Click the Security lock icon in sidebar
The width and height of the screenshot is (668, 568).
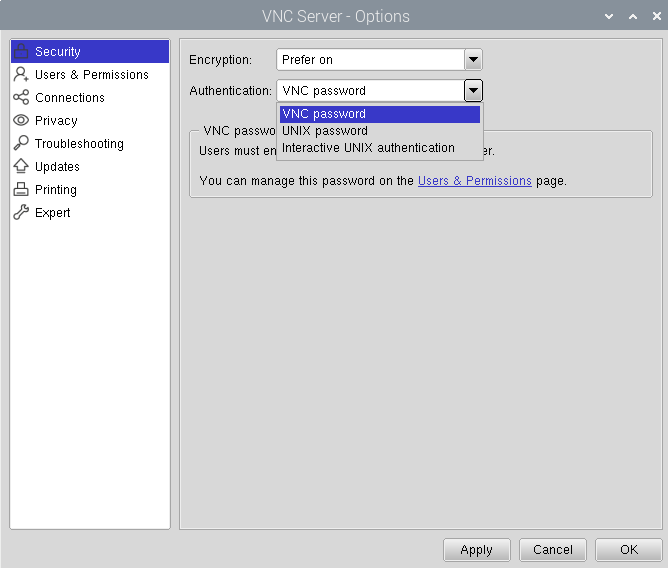coord(21,51)
